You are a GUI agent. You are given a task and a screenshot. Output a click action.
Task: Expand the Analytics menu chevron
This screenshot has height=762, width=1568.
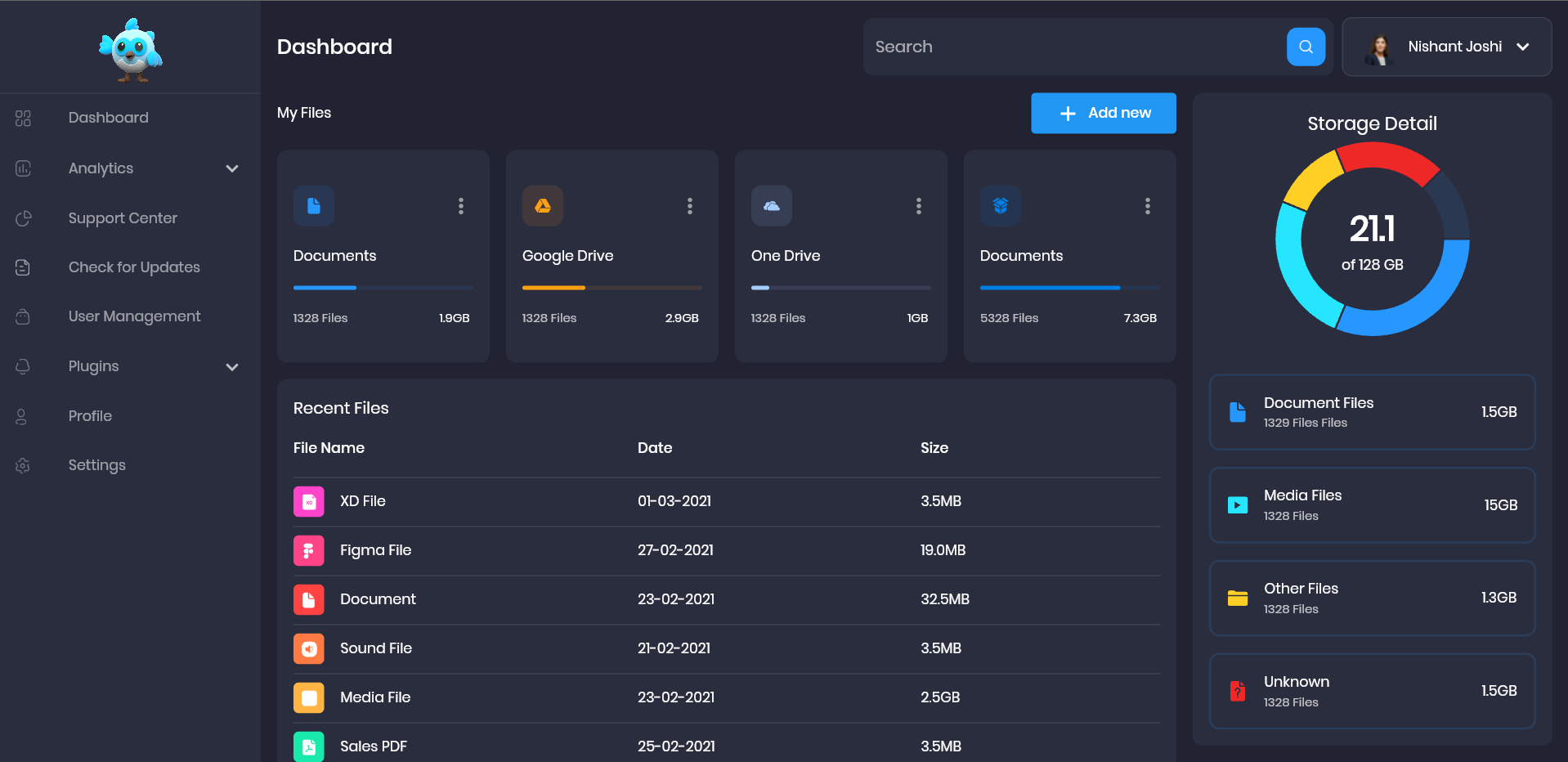click(x=232, y=168)
